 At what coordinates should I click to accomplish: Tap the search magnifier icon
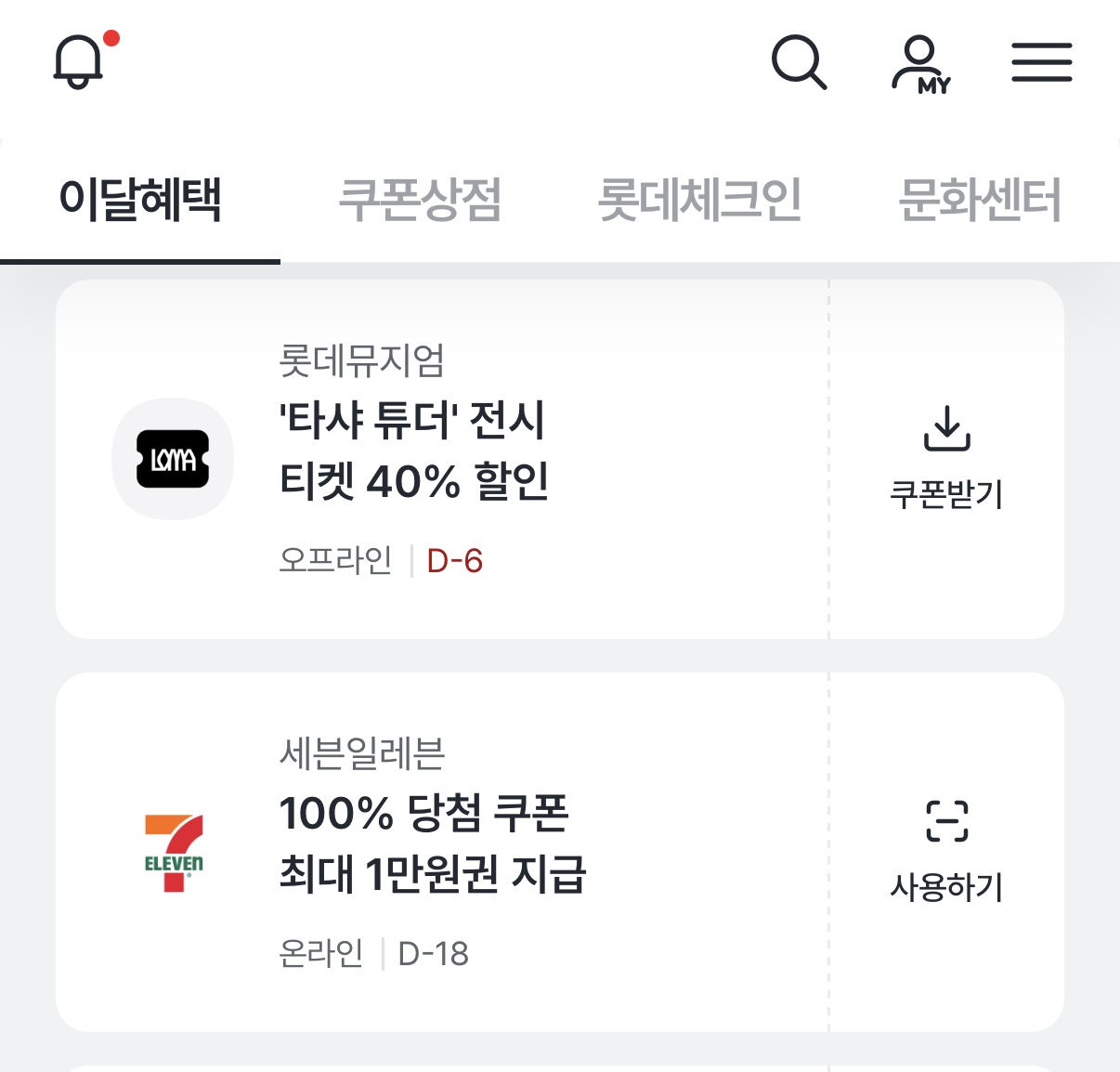[x=799, y=63]
